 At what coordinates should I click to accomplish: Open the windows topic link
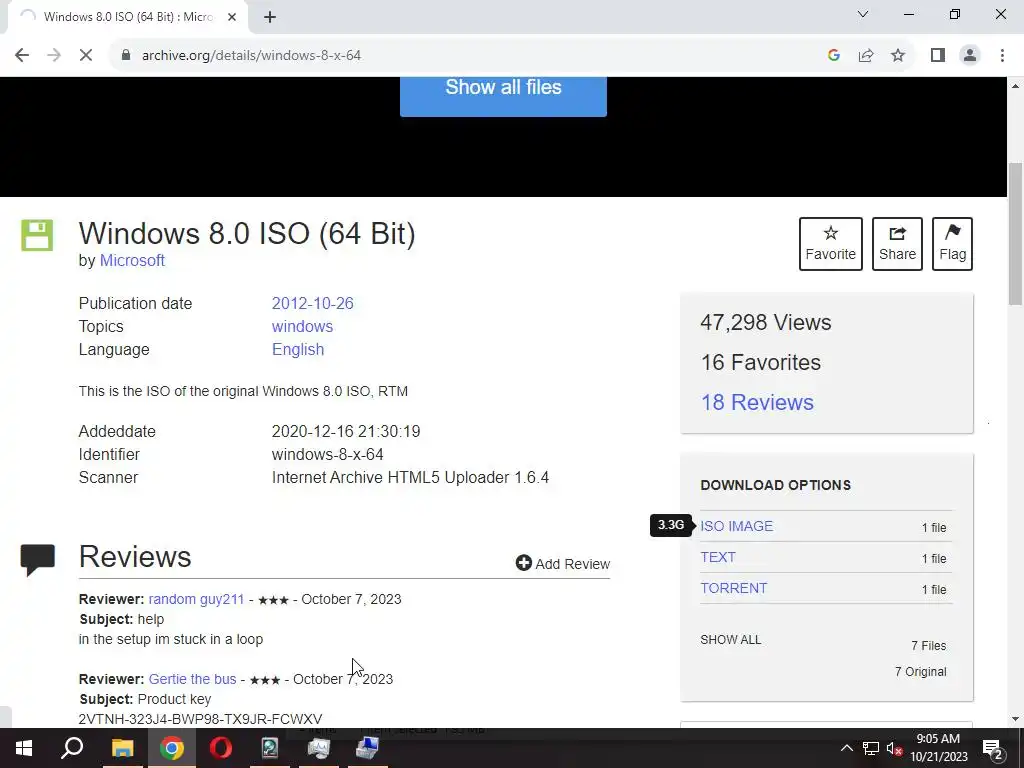(x=302, y=327)
